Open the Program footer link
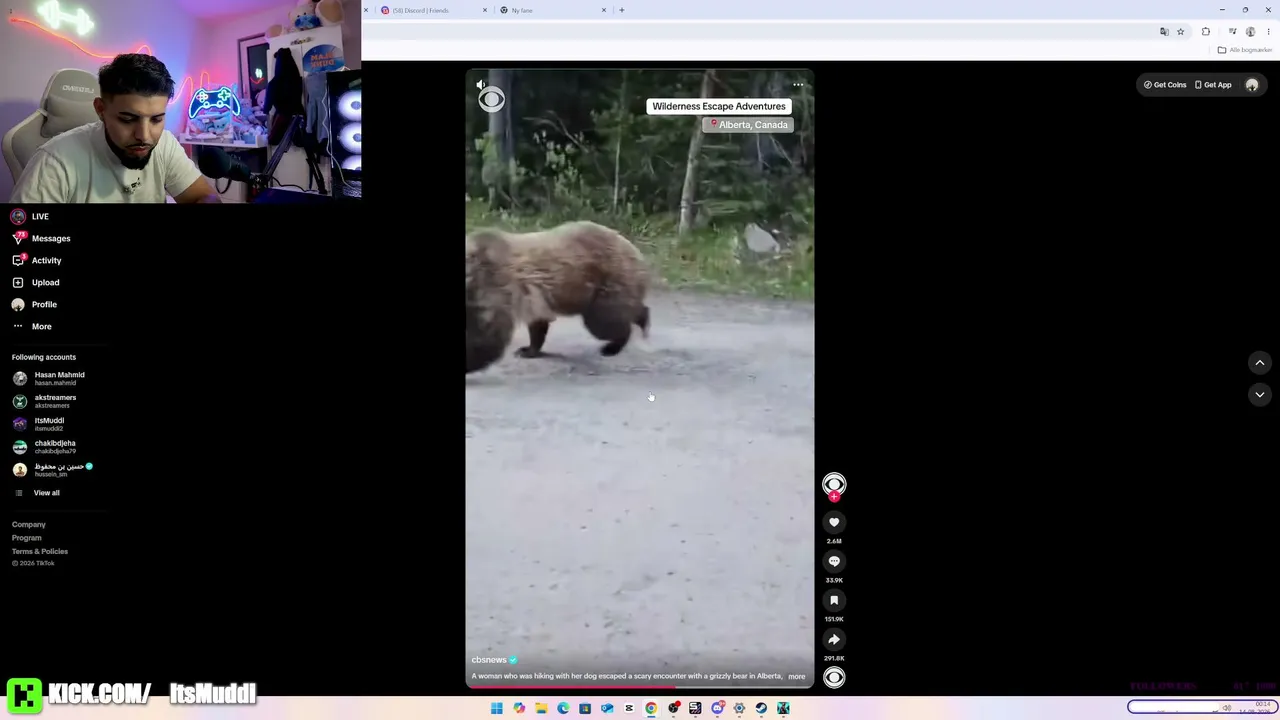 point(27,538)
